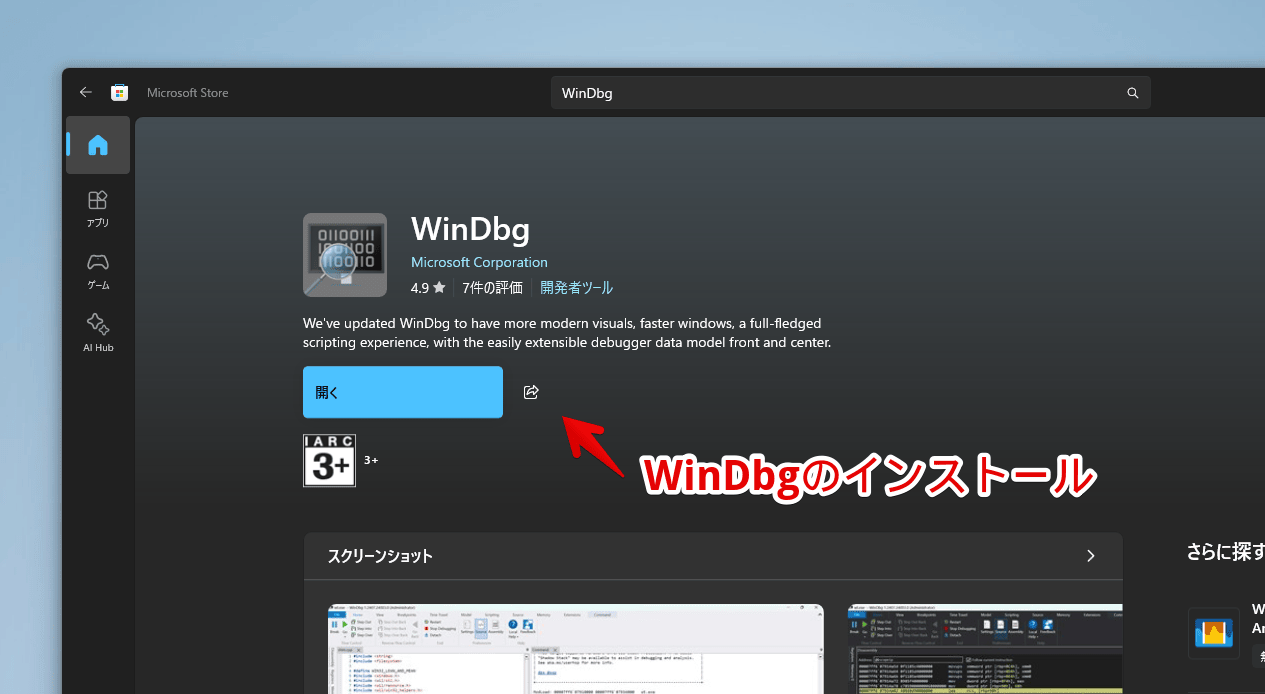Image resolution: width=1265 pixels, height=694 pixels.
Task: Click the WinDbg app icon
Action: (x=345, y=255)
